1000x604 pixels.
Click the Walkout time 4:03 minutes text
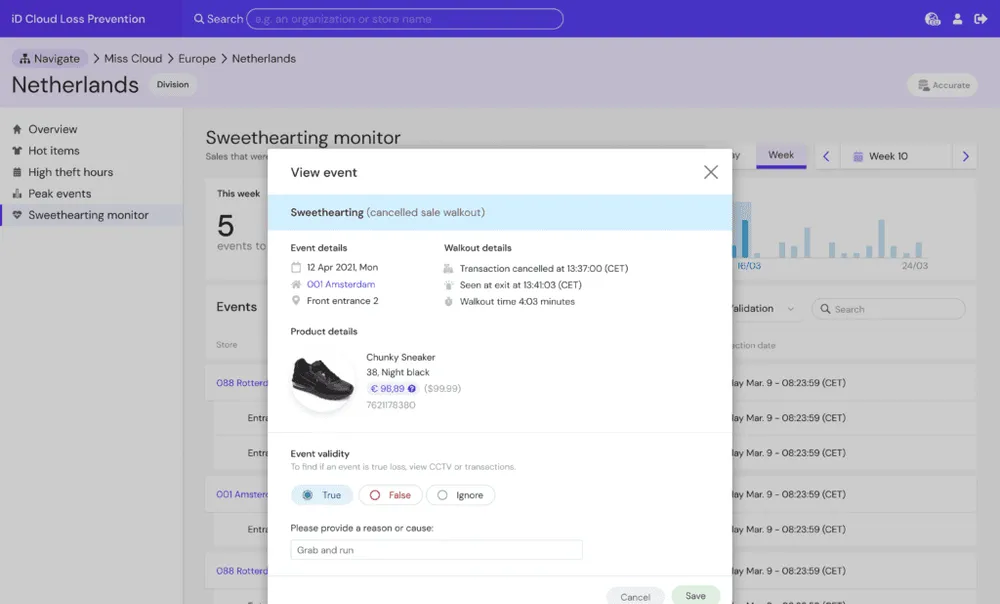[x=517, y=302]
